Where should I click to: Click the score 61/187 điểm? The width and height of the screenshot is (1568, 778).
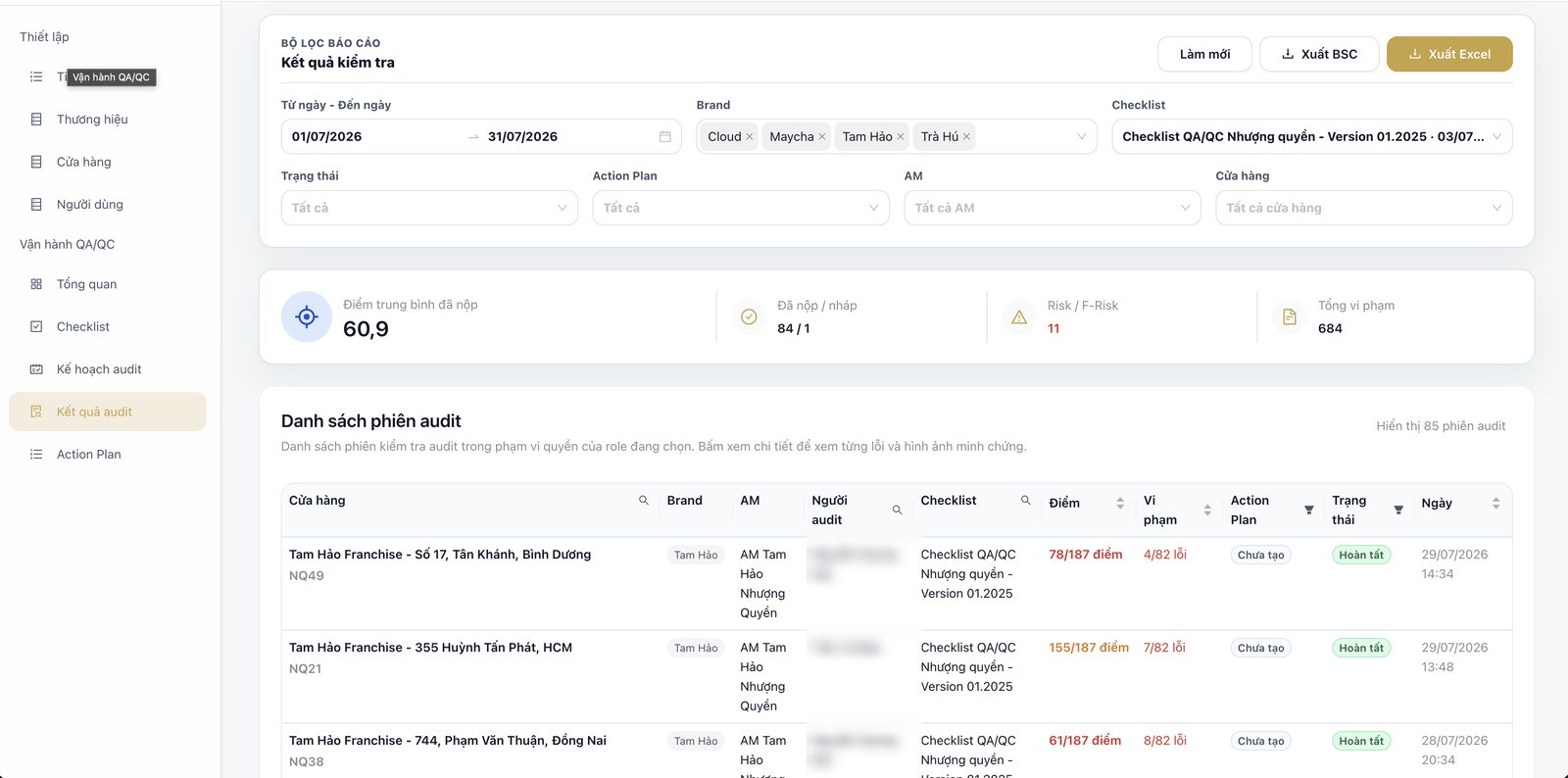pyautogui.click(x=1085, y=741)
